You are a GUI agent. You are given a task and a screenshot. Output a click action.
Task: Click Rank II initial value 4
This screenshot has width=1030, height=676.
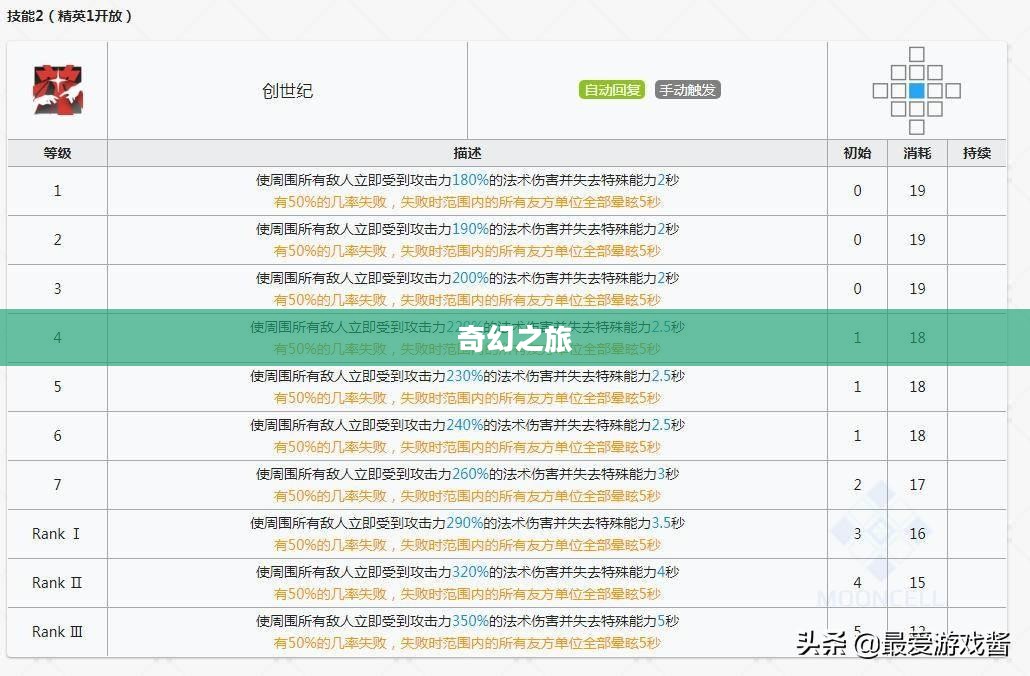tap(857, 583)
